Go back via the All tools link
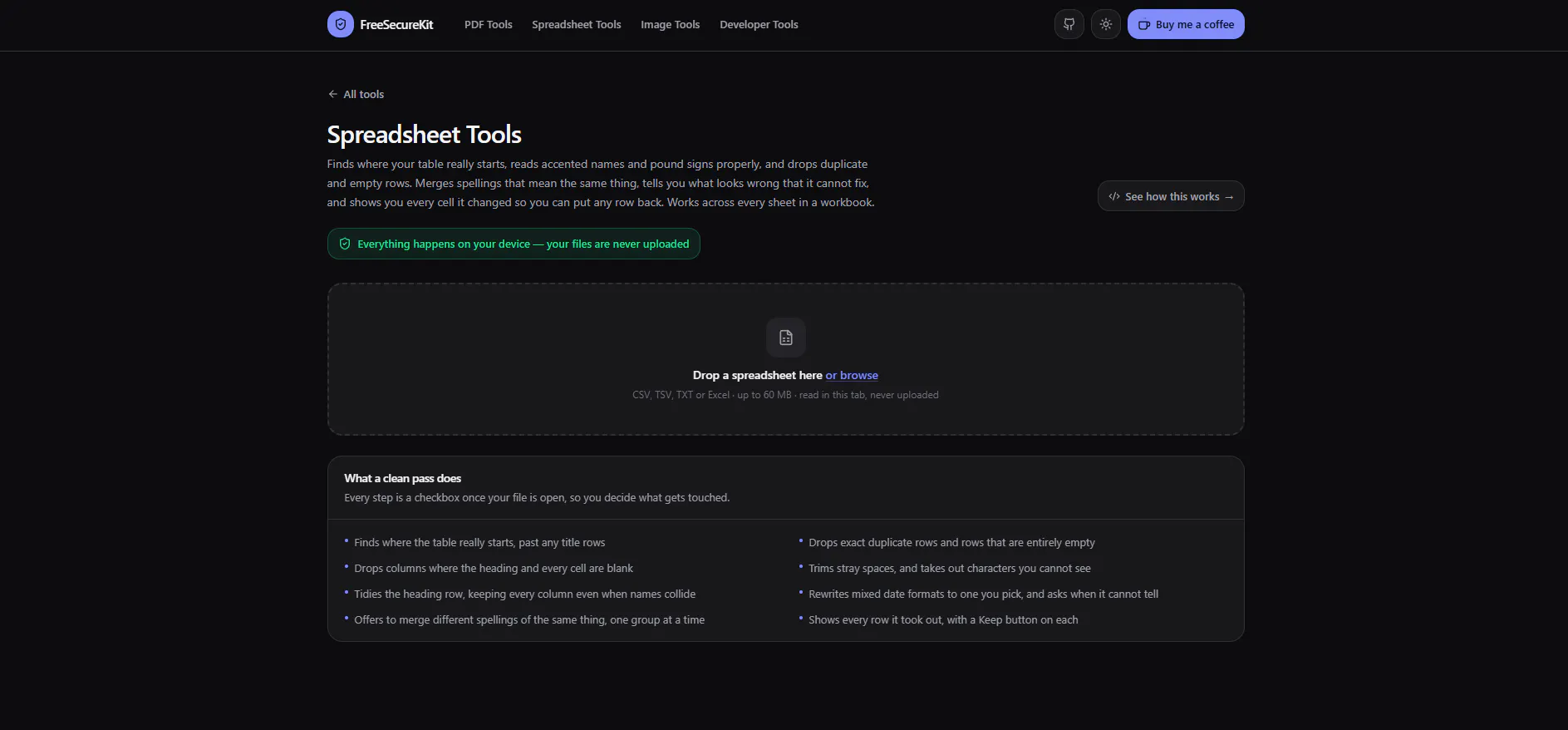 click(356, 94)
